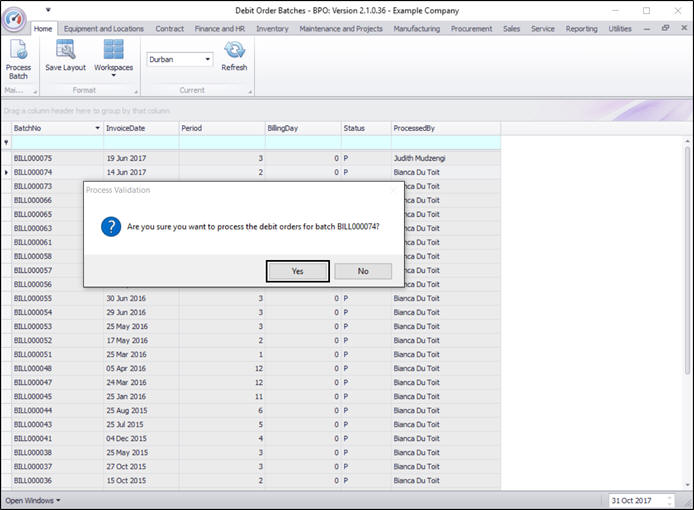694x510 pixels.
Task: Open the Durban site dropdown
Action: coord(207,60)
